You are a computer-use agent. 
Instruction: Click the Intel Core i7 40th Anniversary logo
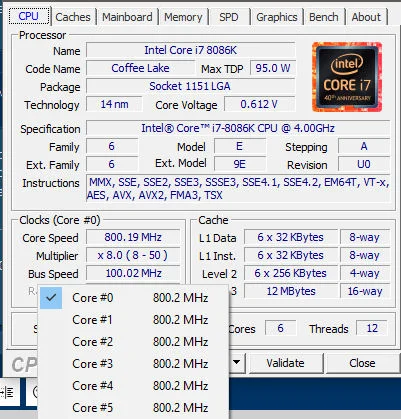[x=347, y=77]
